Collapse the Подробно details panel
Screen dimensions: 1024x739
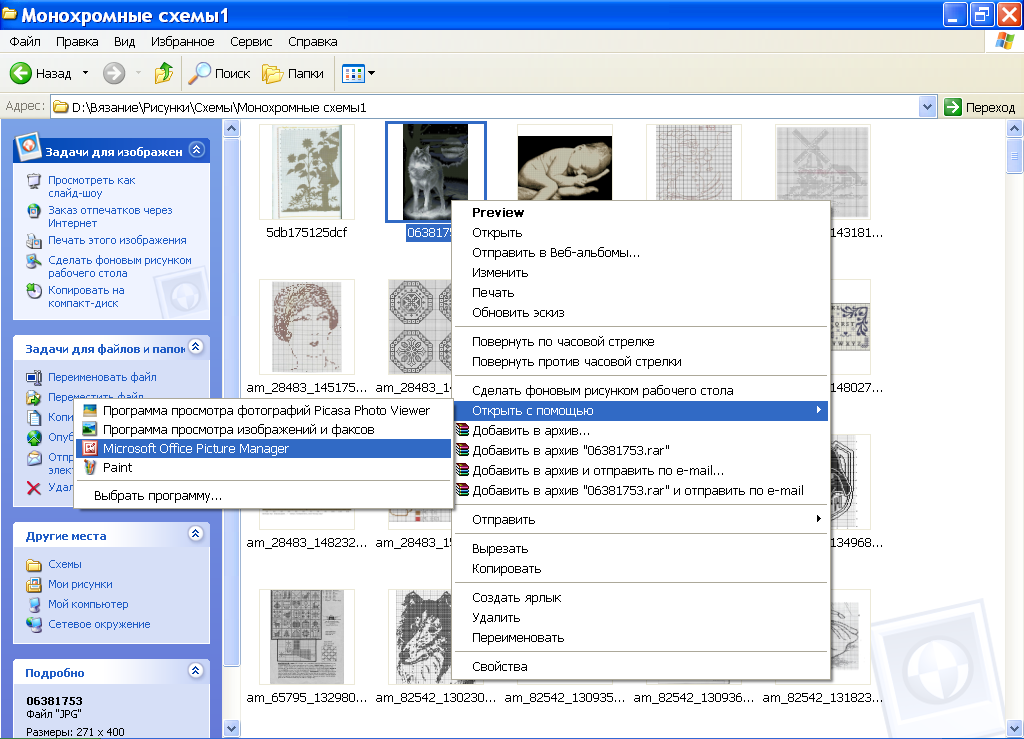195,670
